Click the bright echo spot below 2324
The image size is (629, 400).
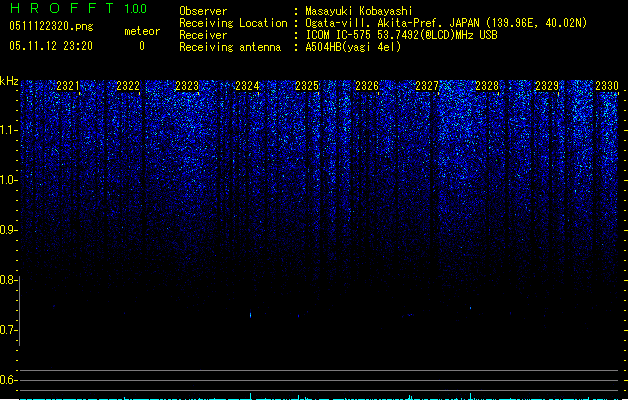click(x=251, y=315)
